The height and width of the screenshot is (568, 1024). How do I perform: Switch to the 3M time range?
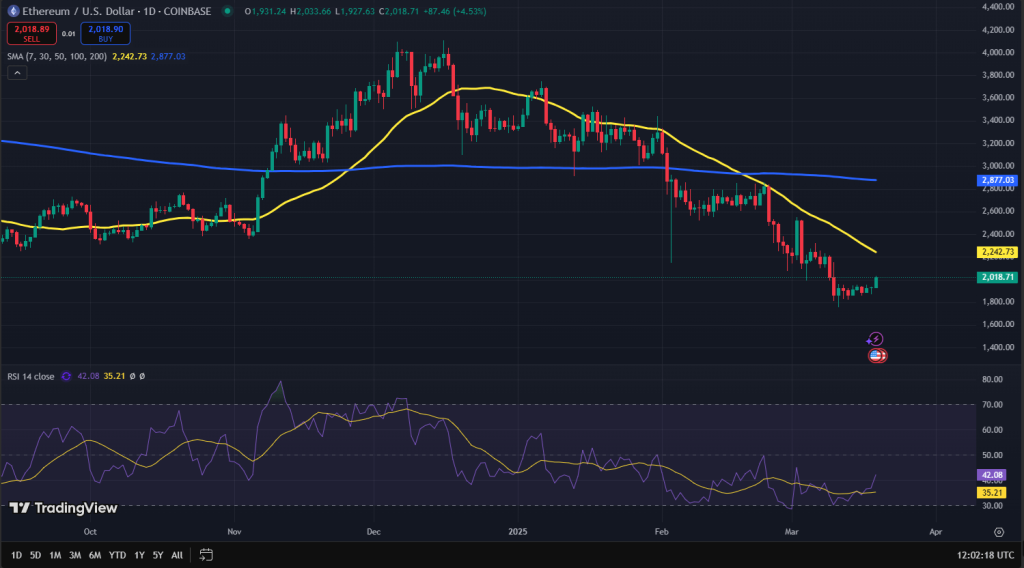point(75,555)
